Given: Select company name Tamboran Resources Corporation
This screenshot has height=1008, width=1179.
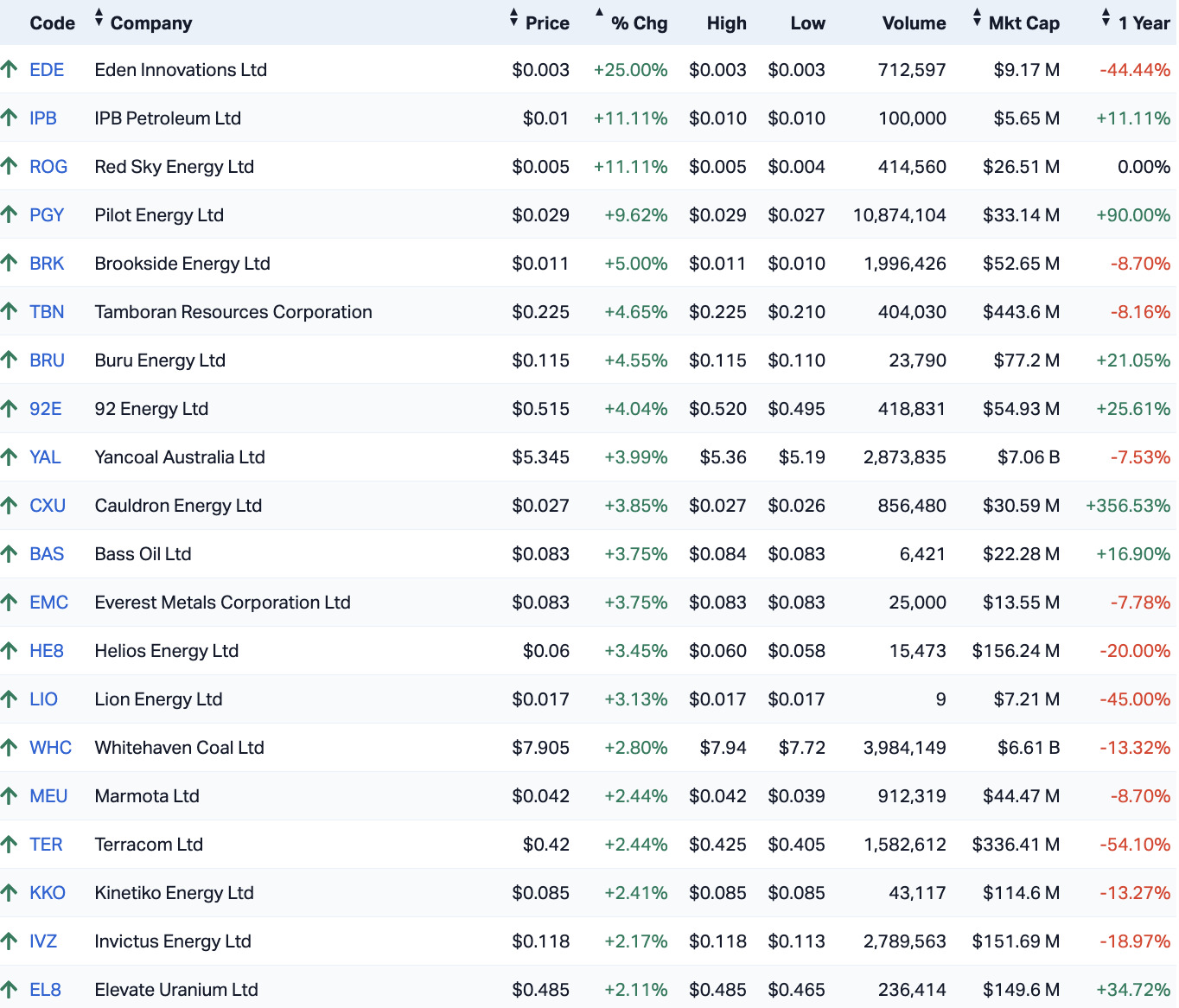Looking at the screenshot, I should pyautogui.click(x=233, y=312).
